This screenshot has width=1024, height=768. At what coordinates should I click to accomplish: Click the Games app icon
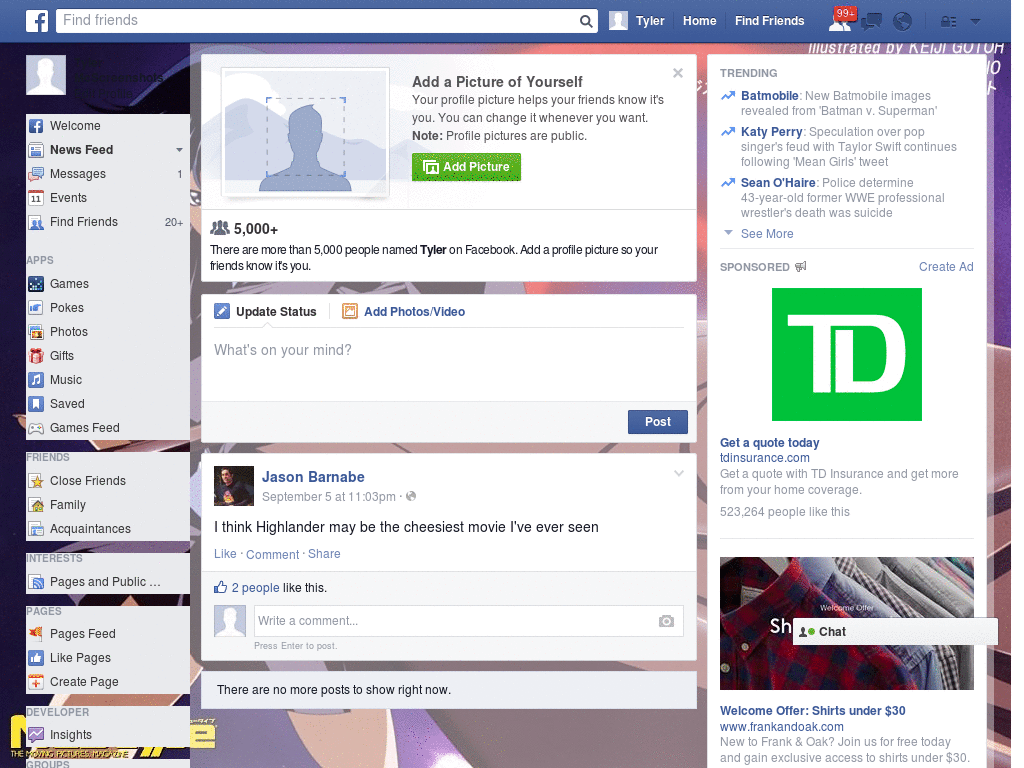[x=36, y=284]
